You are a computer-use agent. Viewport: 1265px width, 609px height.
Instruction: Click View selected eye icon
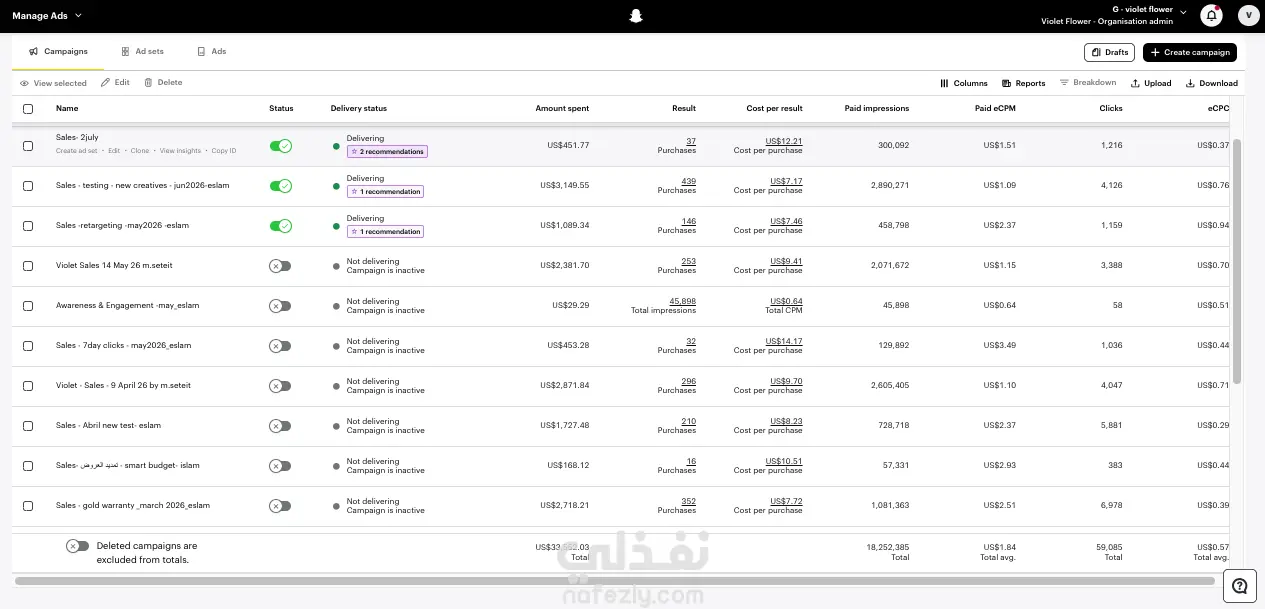[x=53, y=83]
